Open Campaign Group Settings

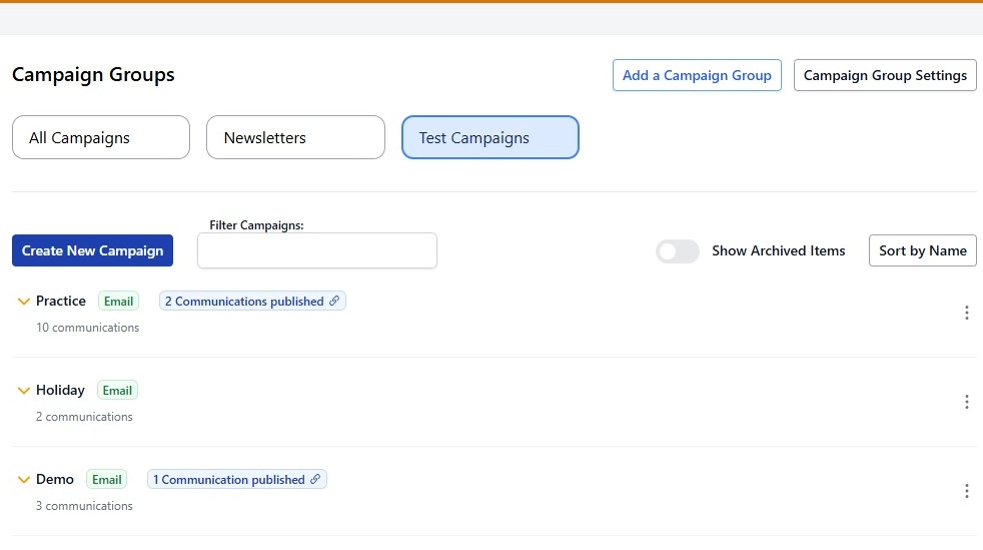coord(885,75)
